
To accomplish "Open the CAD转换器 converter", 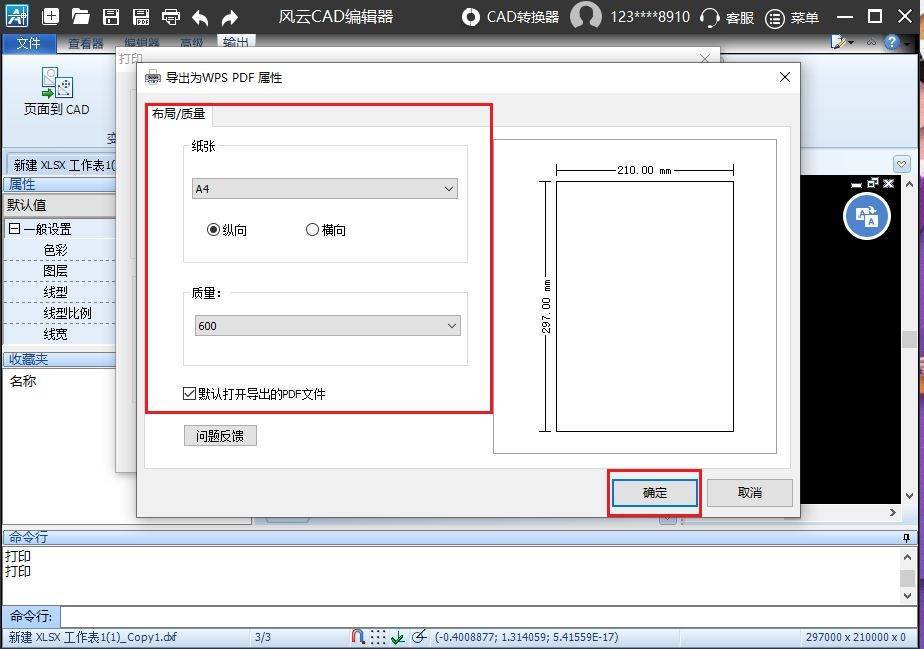I will [510, 17].
